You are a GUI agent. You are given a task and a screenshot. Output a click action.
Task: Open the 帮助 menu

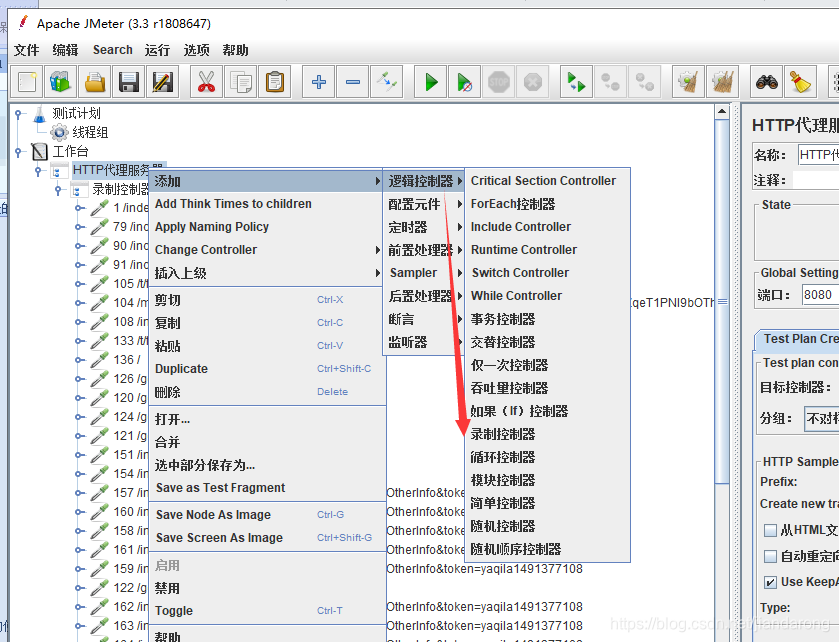tap(235, 50)
